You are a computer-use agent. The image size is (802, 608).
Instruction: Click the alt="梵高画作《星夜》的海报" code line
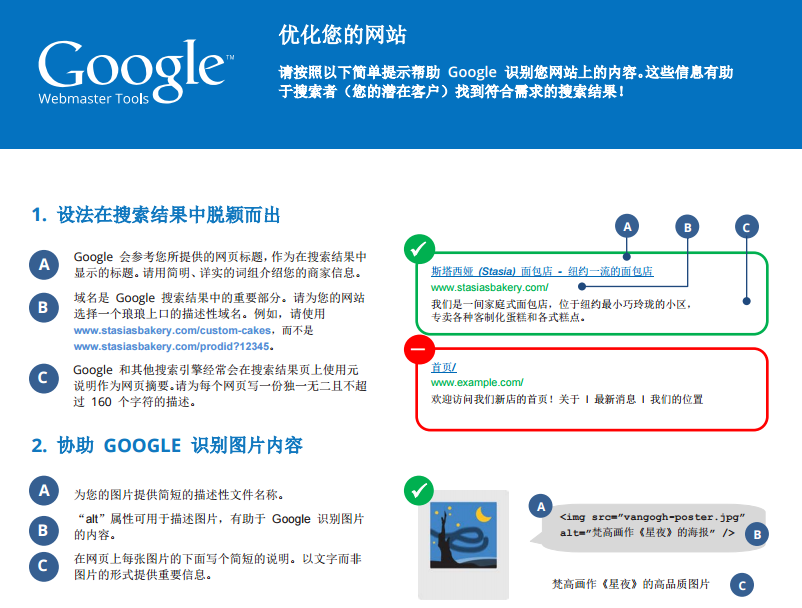(647, 532)
